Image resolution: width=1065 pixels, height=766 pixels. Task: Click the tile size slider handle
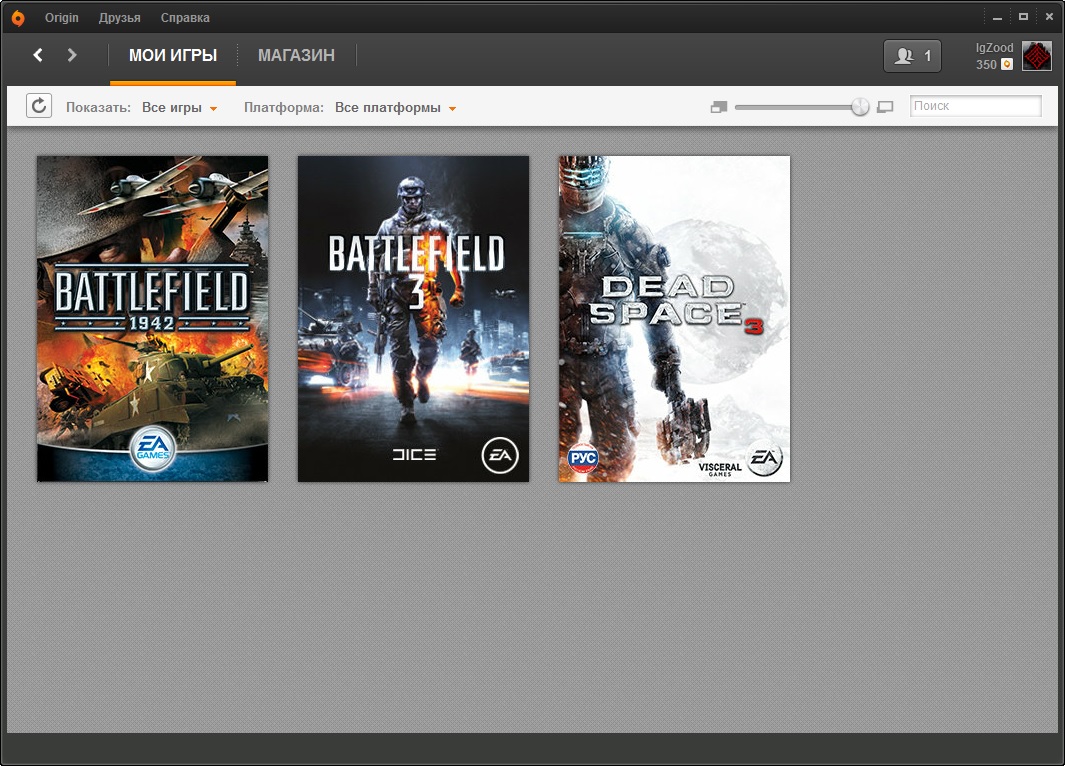point(860,107)
